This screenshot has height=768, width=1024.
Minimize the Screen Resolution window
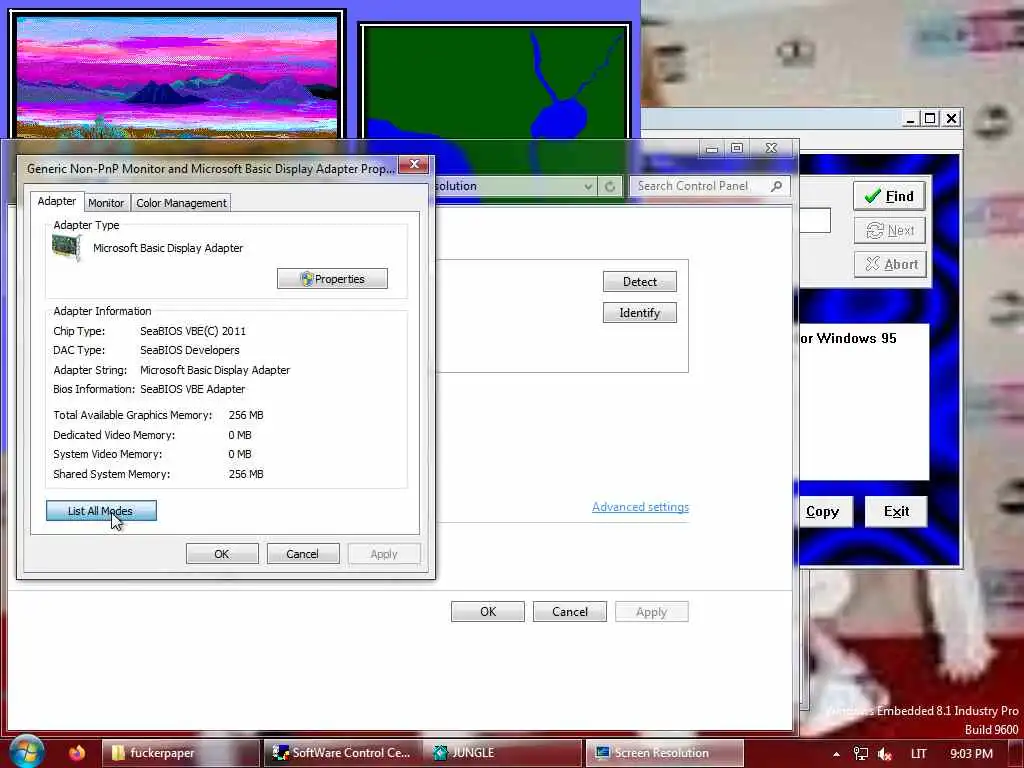click(712, 149)
